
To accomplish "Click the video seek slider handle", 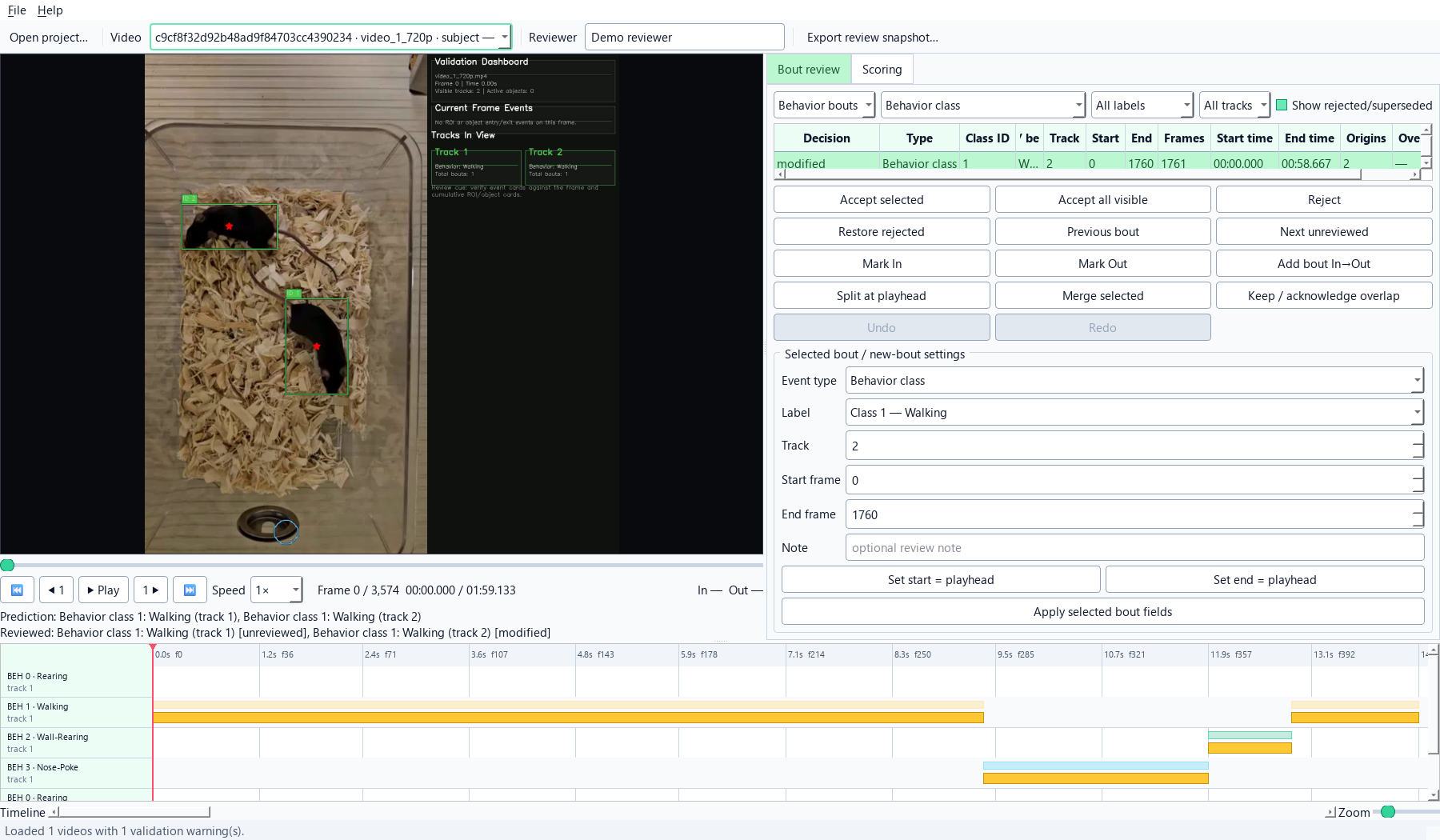I will (8, 565).
